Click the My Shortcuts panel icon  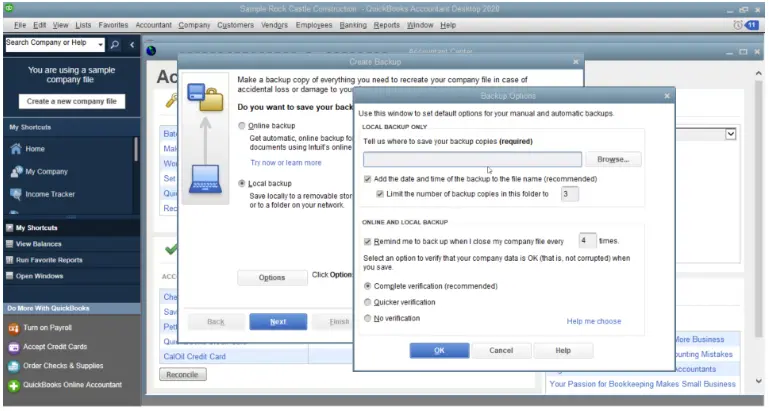9,228
